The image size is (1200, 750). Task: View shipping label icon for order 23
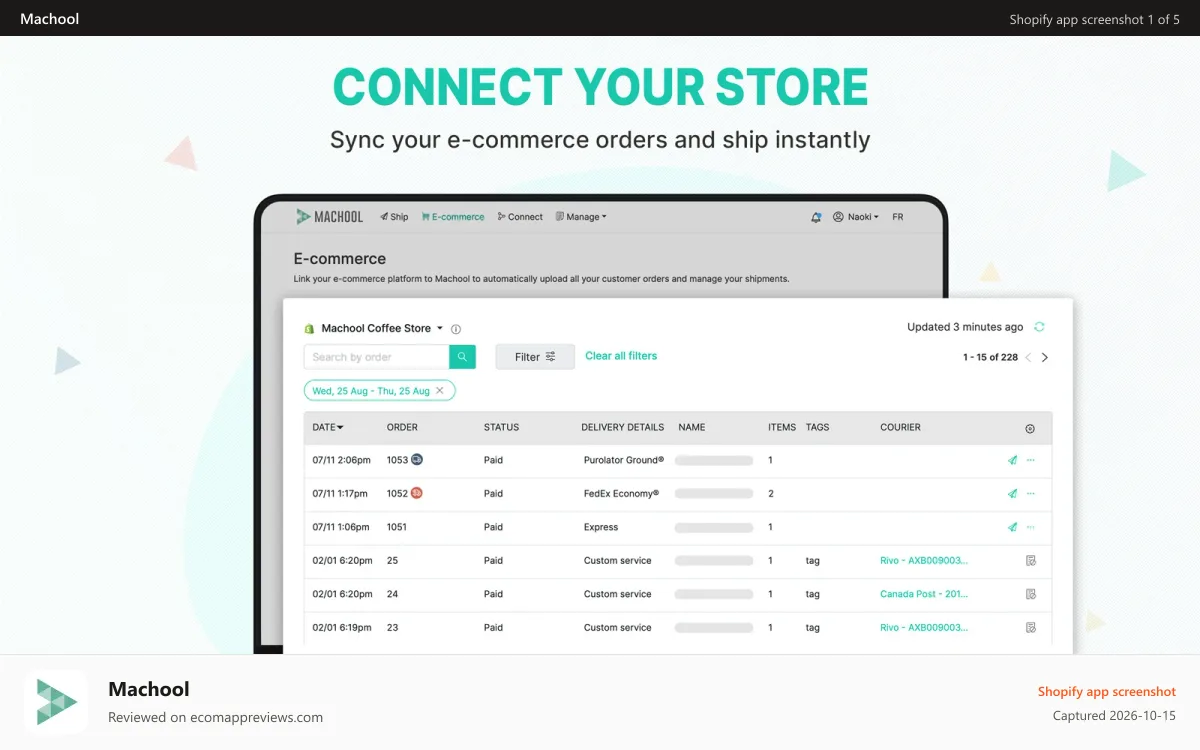pos(1031,628)
